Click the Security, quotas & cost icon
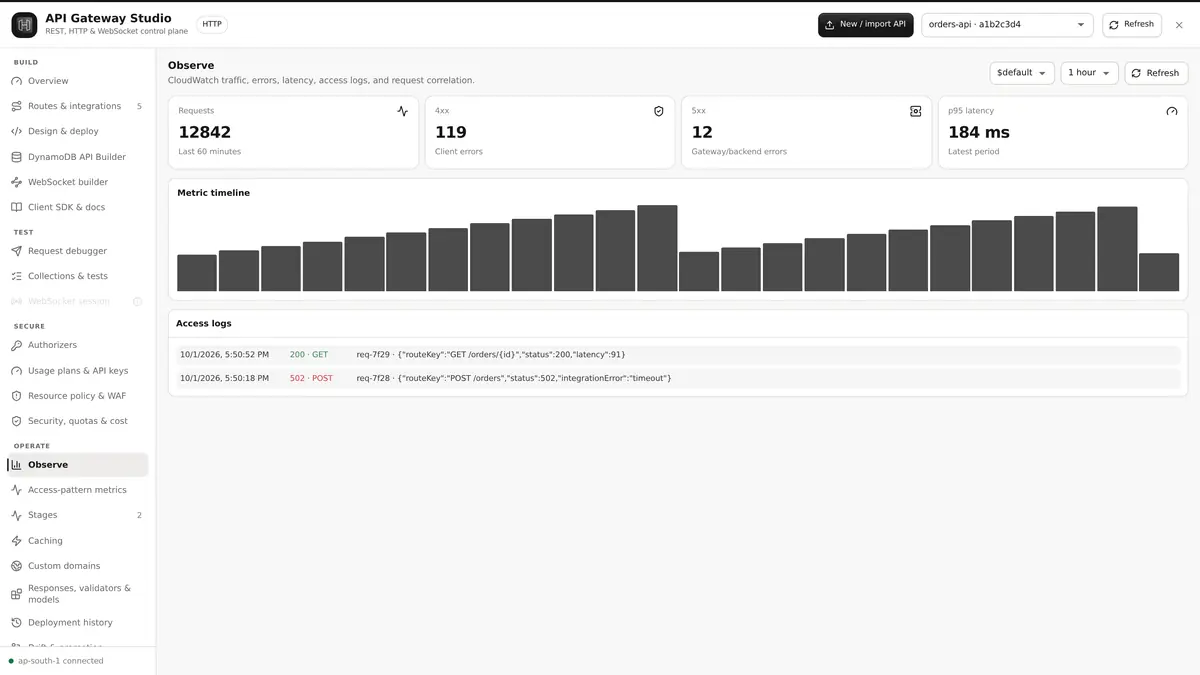The width and height of the screenshot is (1200, 675). 16,421
